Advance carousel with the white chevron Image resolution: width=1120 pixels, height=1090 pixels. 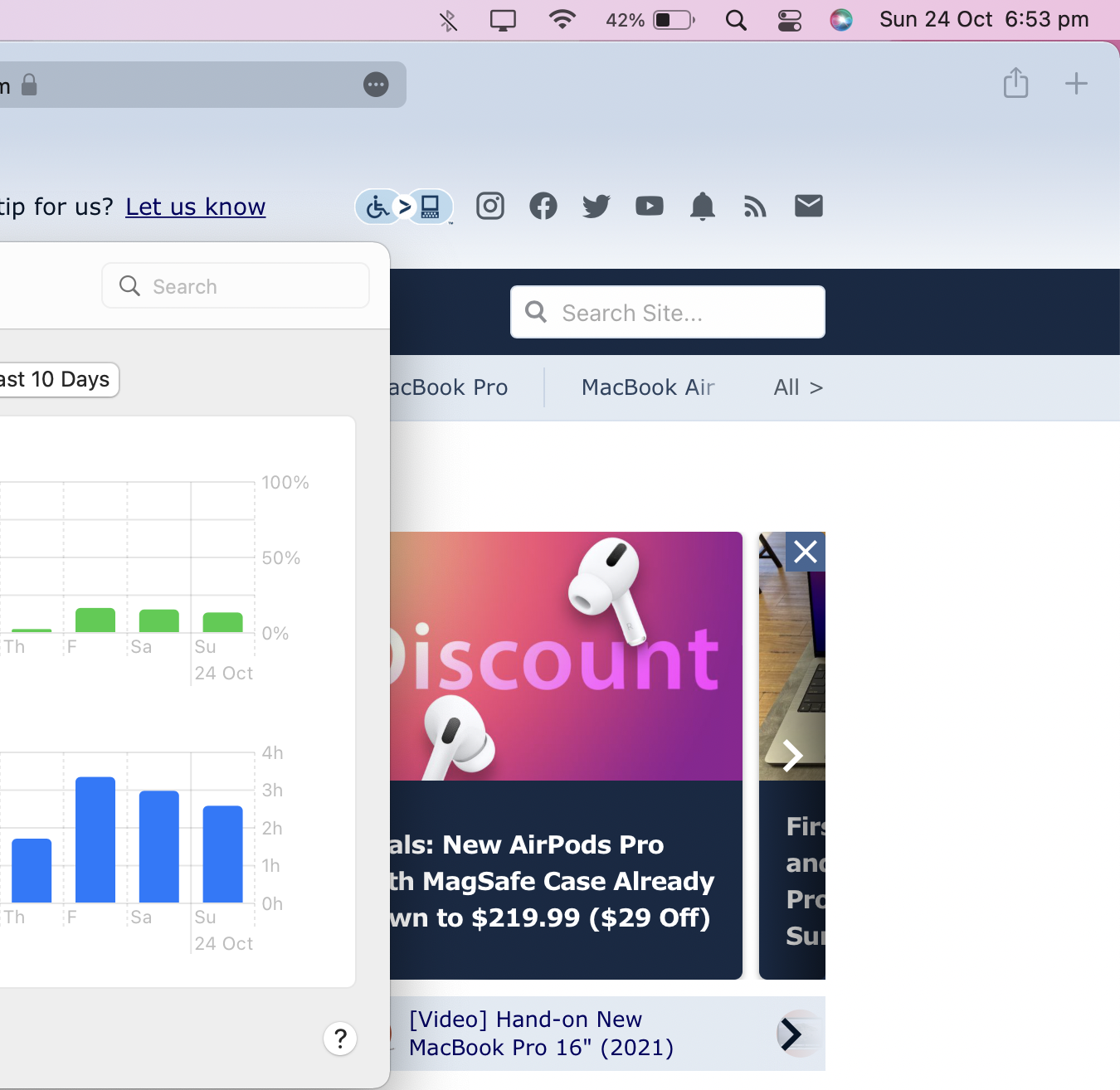(x=793, y=755)
